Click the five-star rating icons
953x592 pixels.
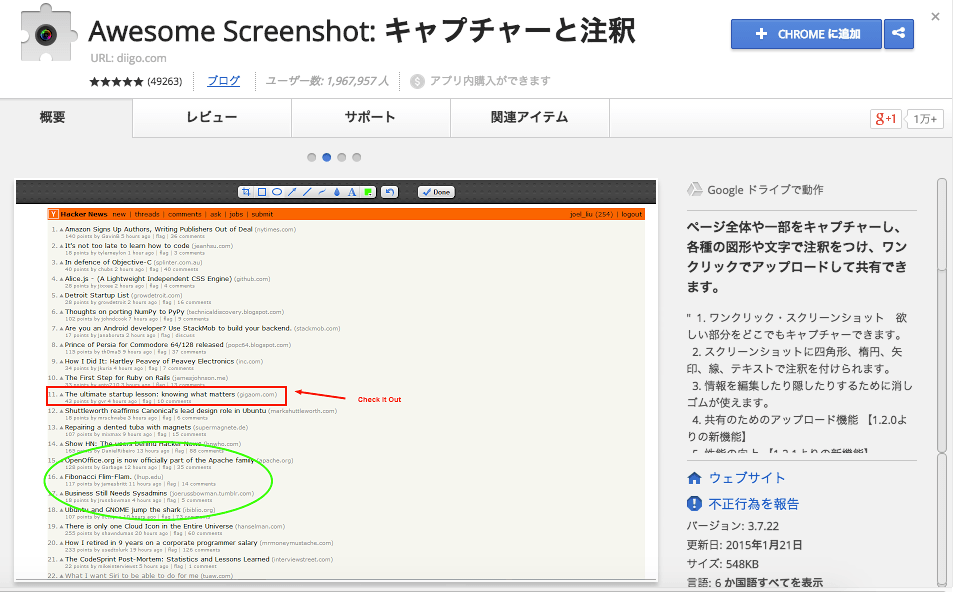coord(116,81)
